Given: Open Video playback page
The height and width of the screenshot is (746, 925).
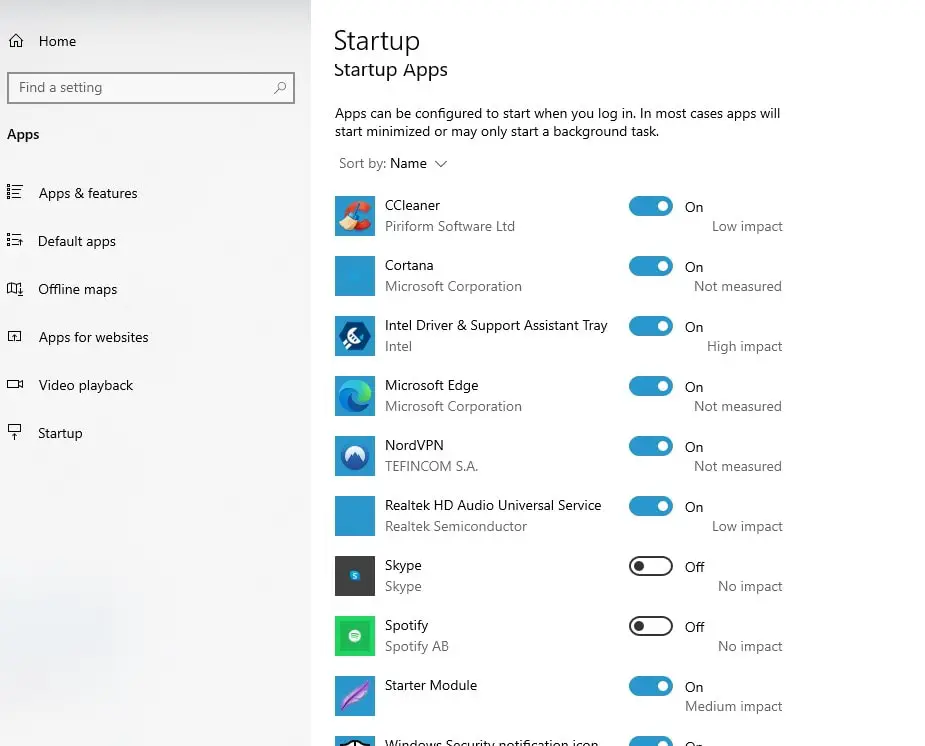Looking at the screenshot, I should pyautogui.click(x=86, y=386).
